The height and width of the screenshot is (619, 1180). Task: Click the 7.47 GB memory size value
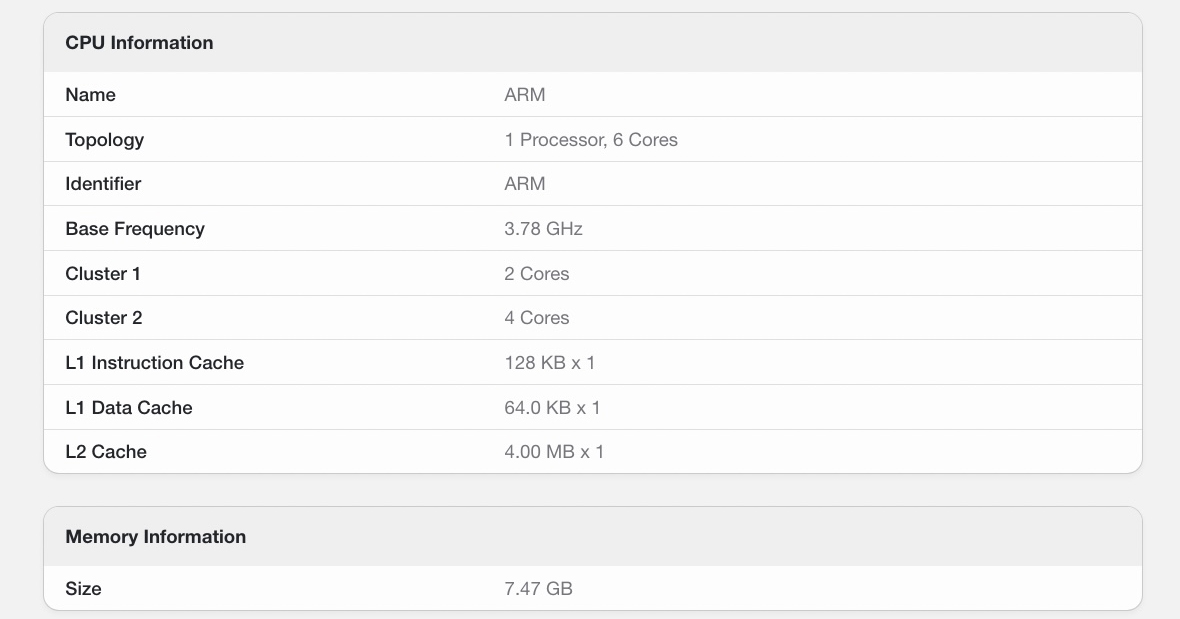pyautogui.click(x=538, y=588)
